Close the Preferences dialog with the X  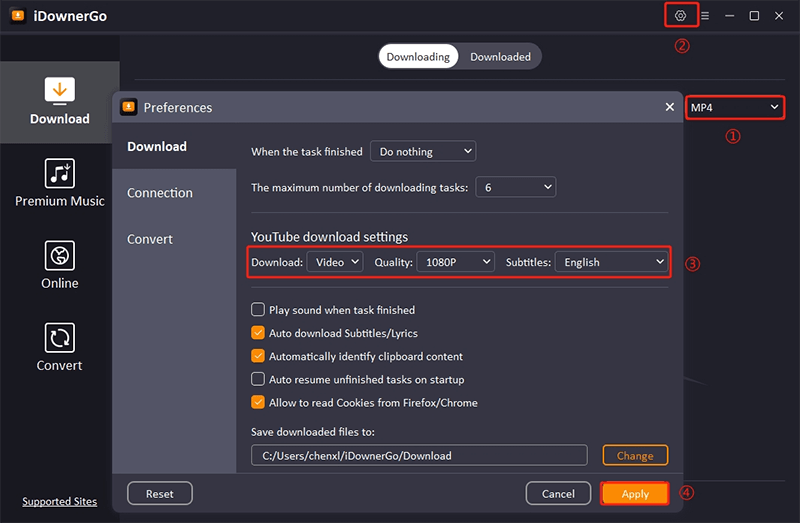coord(670,107)
